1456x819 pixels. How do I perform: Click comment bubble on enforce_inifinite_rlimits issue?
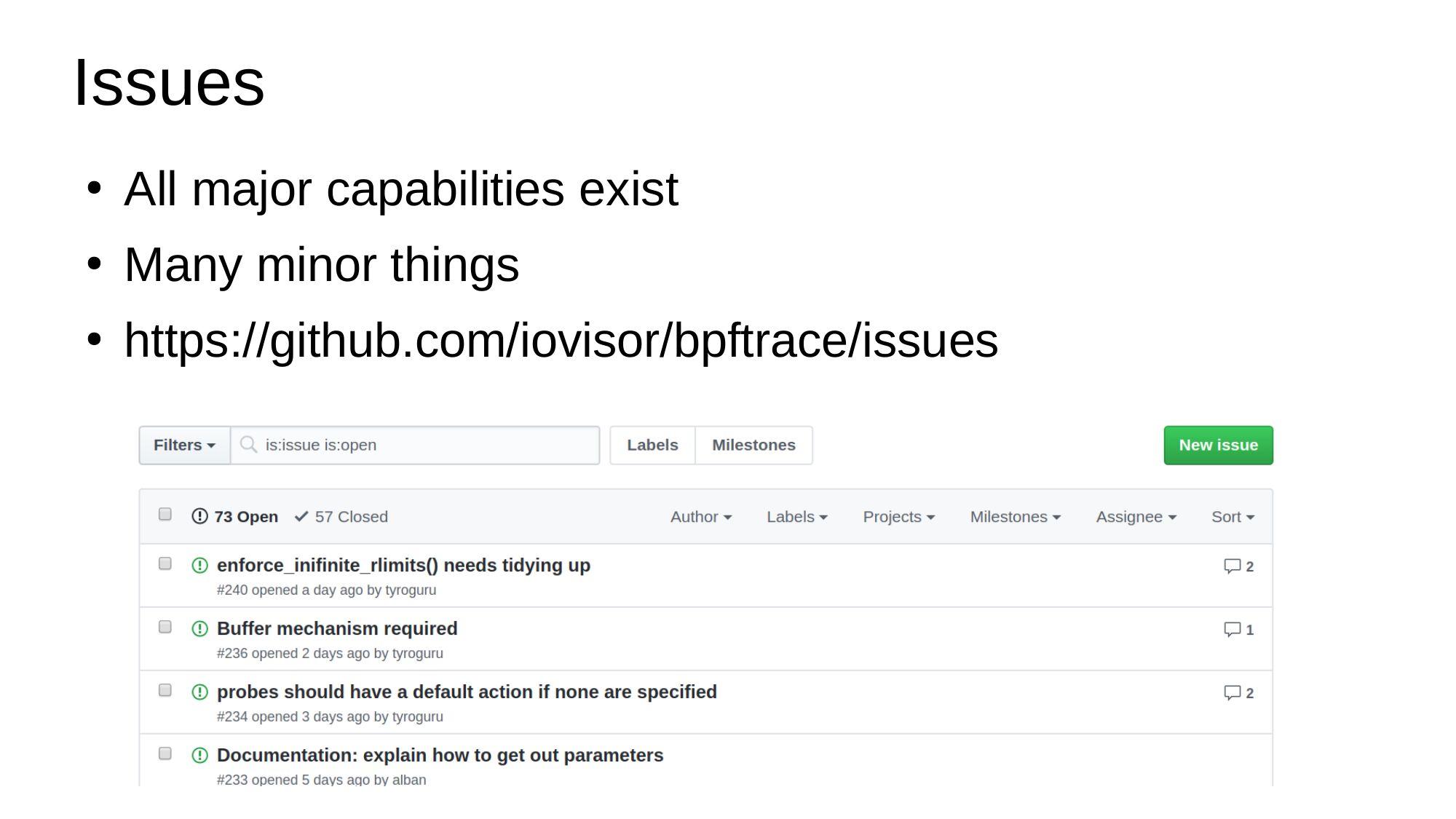(1232, 566)
